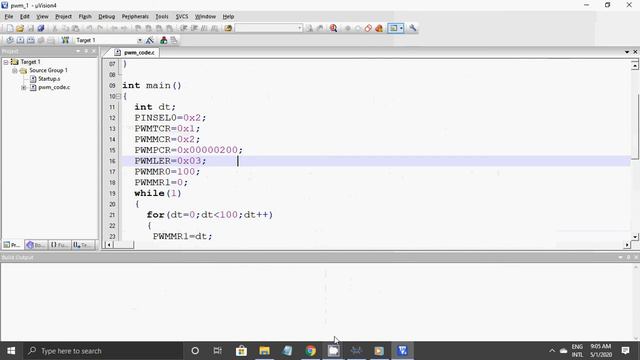The image size is (640, 360).
Task: Click the Save All icon
Action: pos(41,28)
